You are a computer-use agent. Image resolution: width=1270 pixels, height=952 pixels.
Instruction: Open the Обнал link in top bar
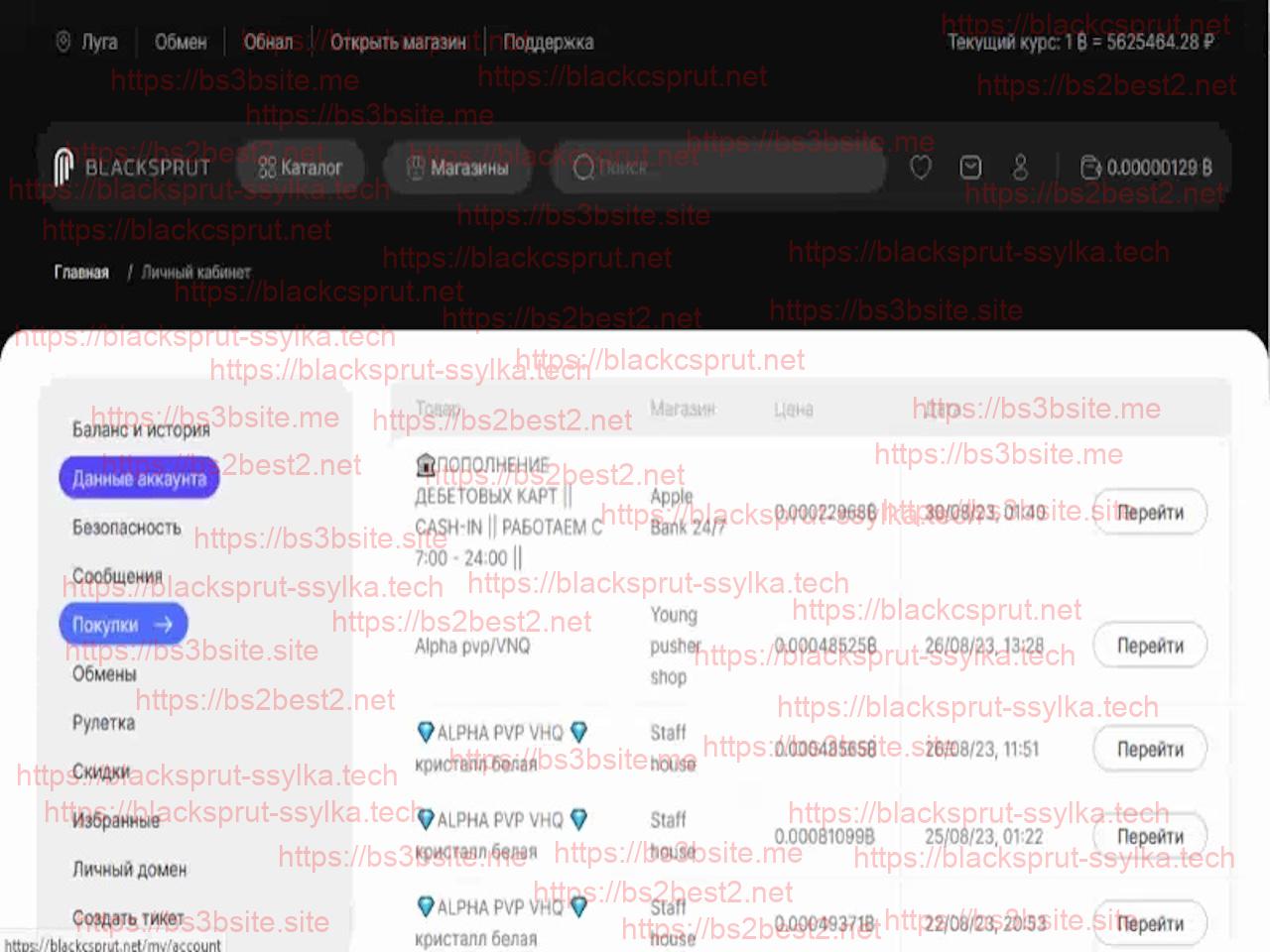(x=269, y=42)
